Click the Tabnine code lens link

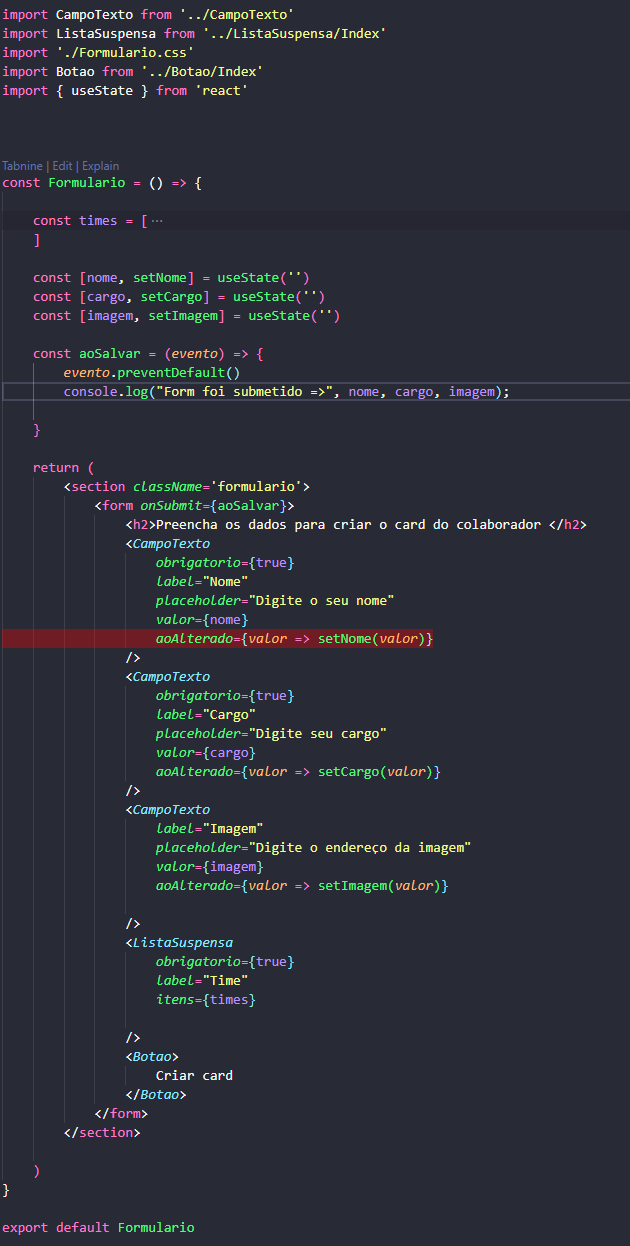[x=22, y=166]
